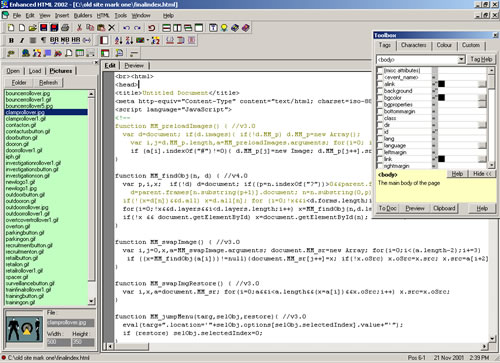500x363 pixels.
Task: Click the Hide << button in Toolbox
Action: (482, 174)
